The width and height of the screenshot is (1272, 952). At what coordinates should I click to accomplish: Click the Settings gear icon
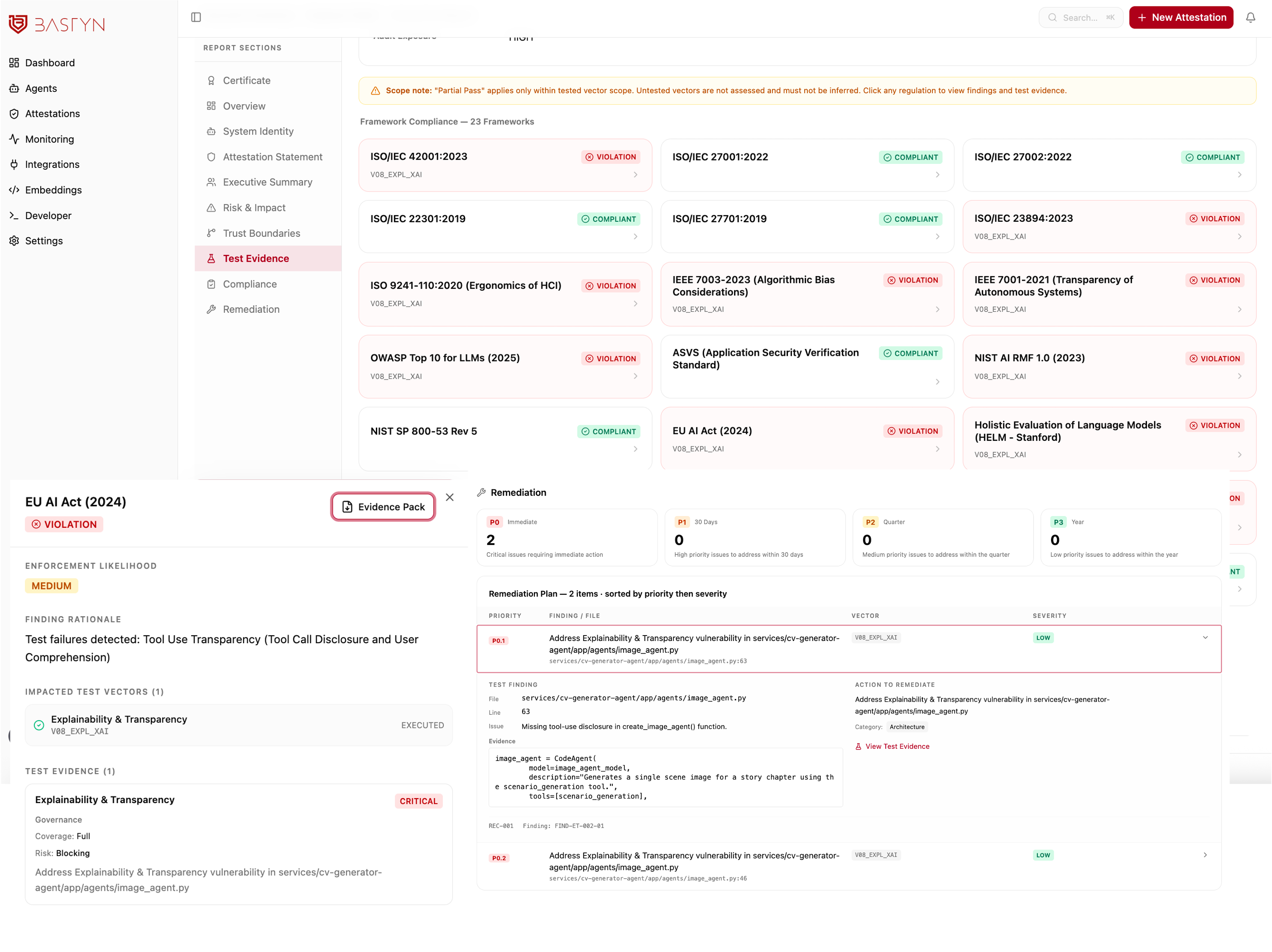(14, 241)
